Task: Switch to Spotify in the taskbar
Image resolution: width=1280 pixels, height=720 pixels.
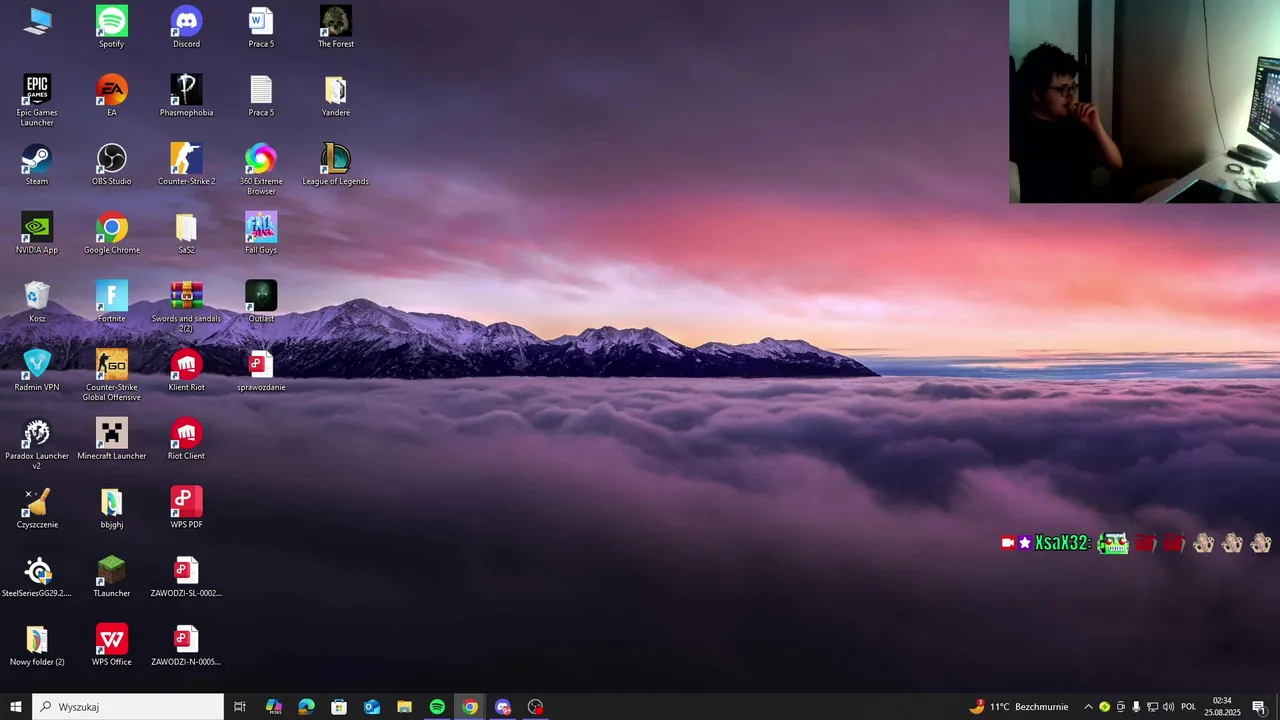Action: pyautogui.click(x=437, y=707)
